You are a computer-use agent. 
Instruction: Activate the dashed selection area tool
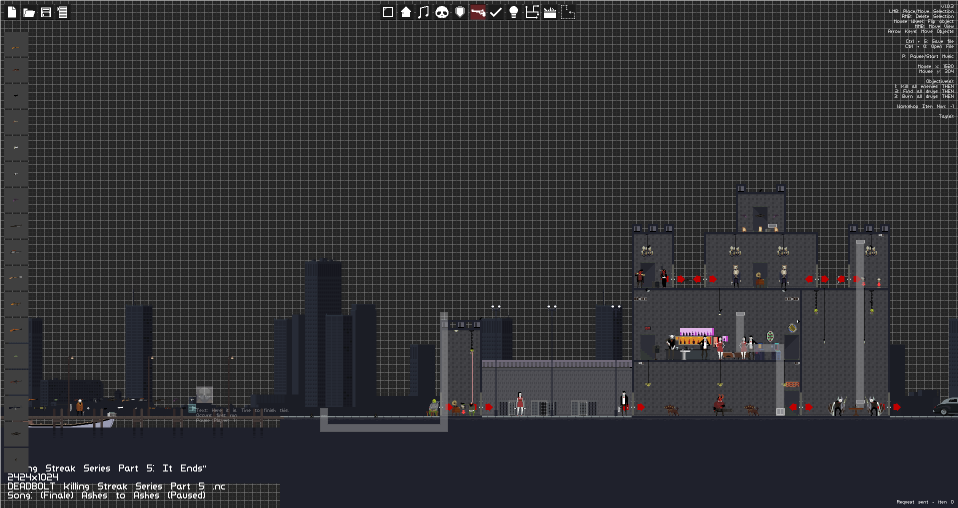[x=568, y=12]
